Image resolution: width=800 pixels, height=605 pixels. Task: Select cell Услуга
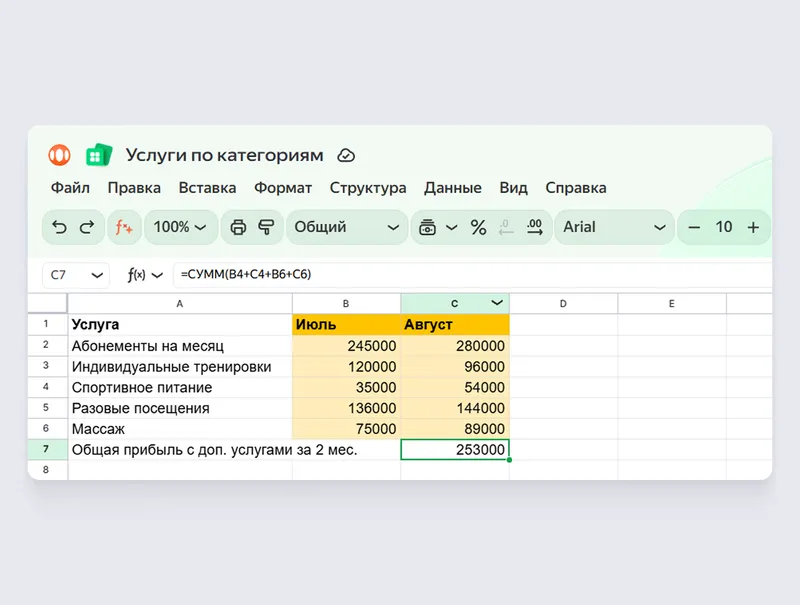pos(180,324)
